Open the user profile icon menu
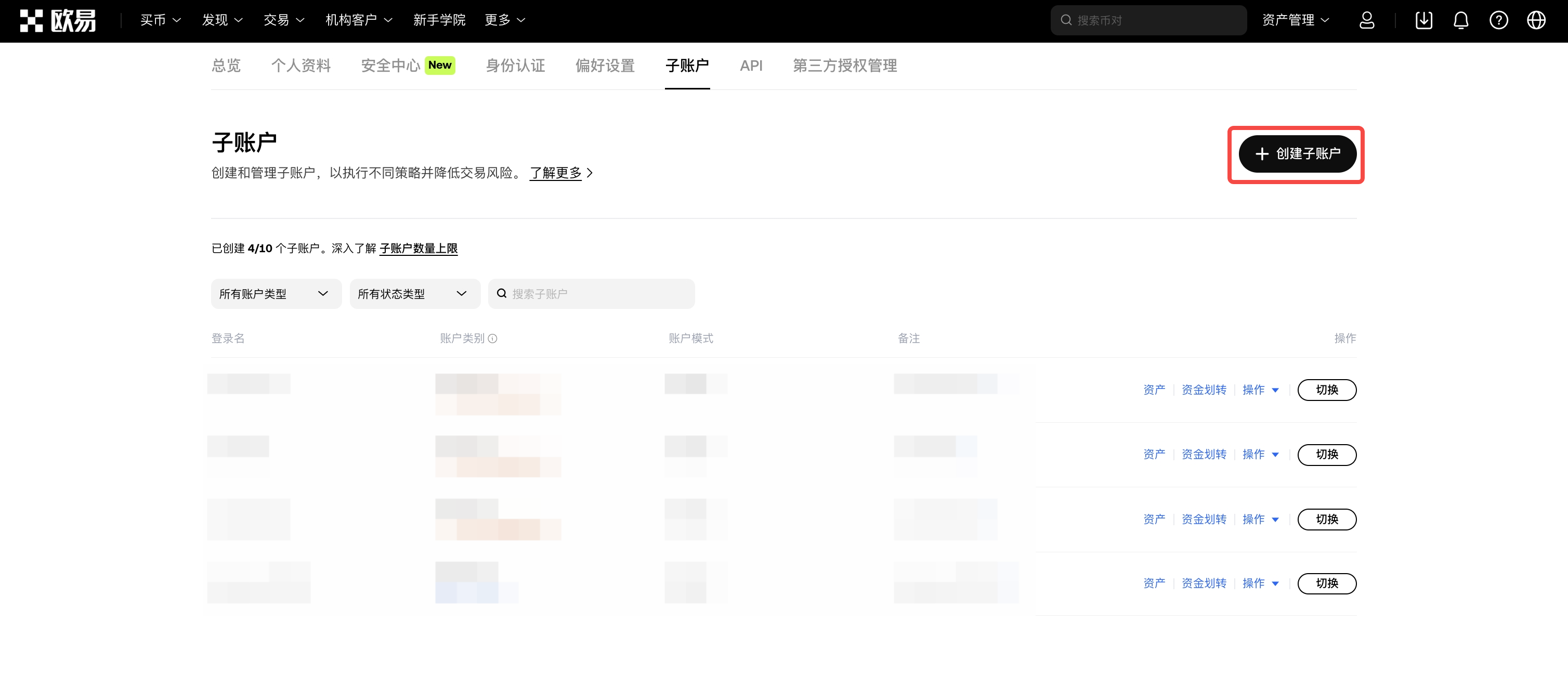The width and height of the screenshot is (1568, 674). pyautogui.click(x=1366, y=21)
